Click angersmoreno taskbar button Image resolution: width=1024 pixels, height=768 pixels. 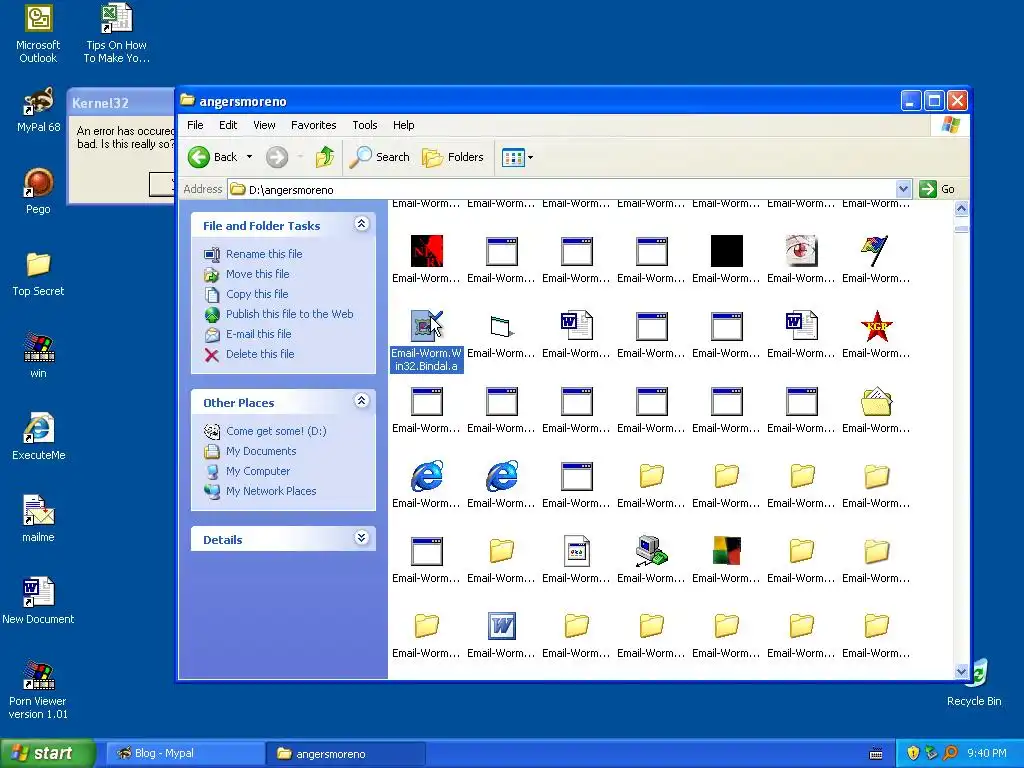346,753
